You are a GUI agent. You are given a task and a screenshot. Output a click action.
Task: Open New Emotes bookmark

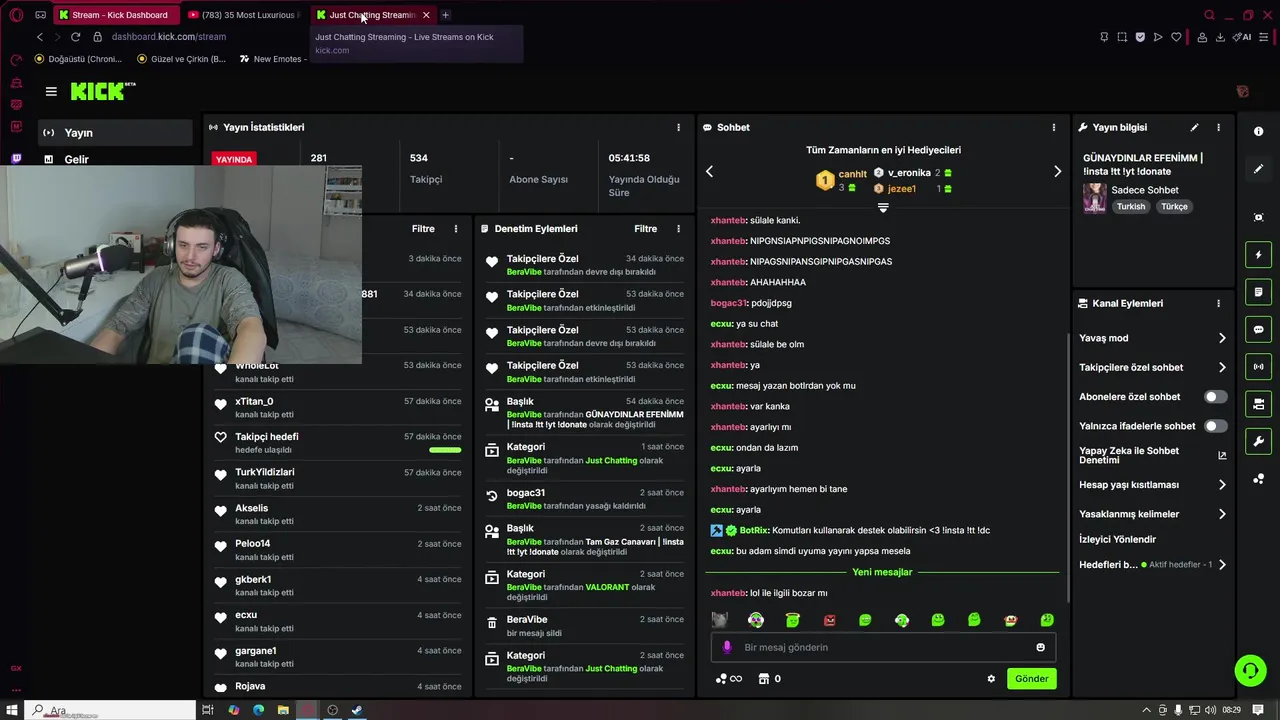pyautogui.click(x=271, y=59)
